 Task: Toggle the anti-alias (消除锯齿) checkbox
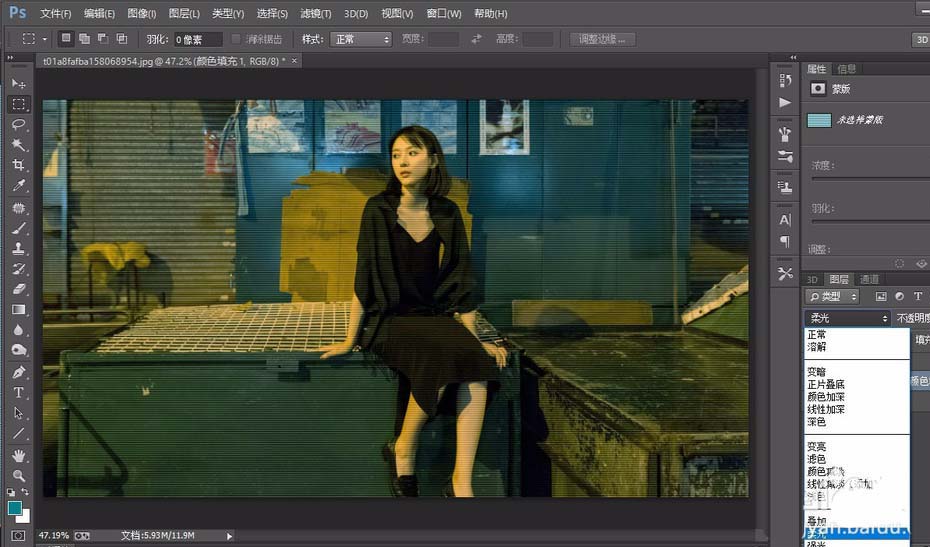236,39
